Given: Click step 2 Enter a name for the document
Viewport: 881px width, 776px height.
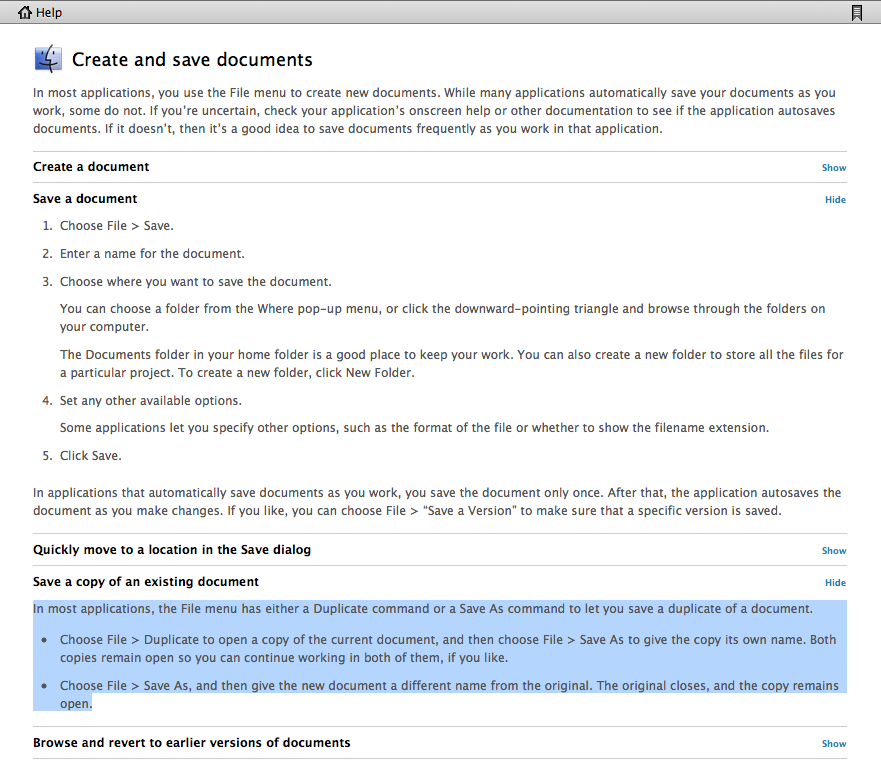Looking at the screenshot, I should (x=152, y=254).
